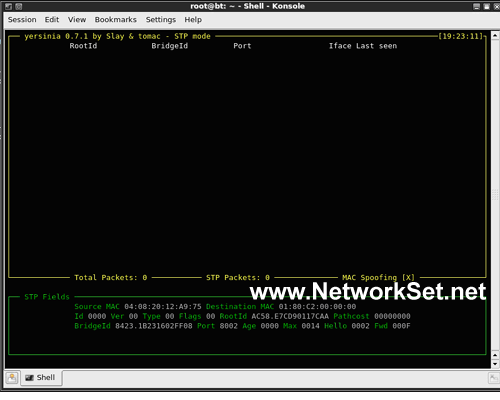Click the Age value 0000

270,326
